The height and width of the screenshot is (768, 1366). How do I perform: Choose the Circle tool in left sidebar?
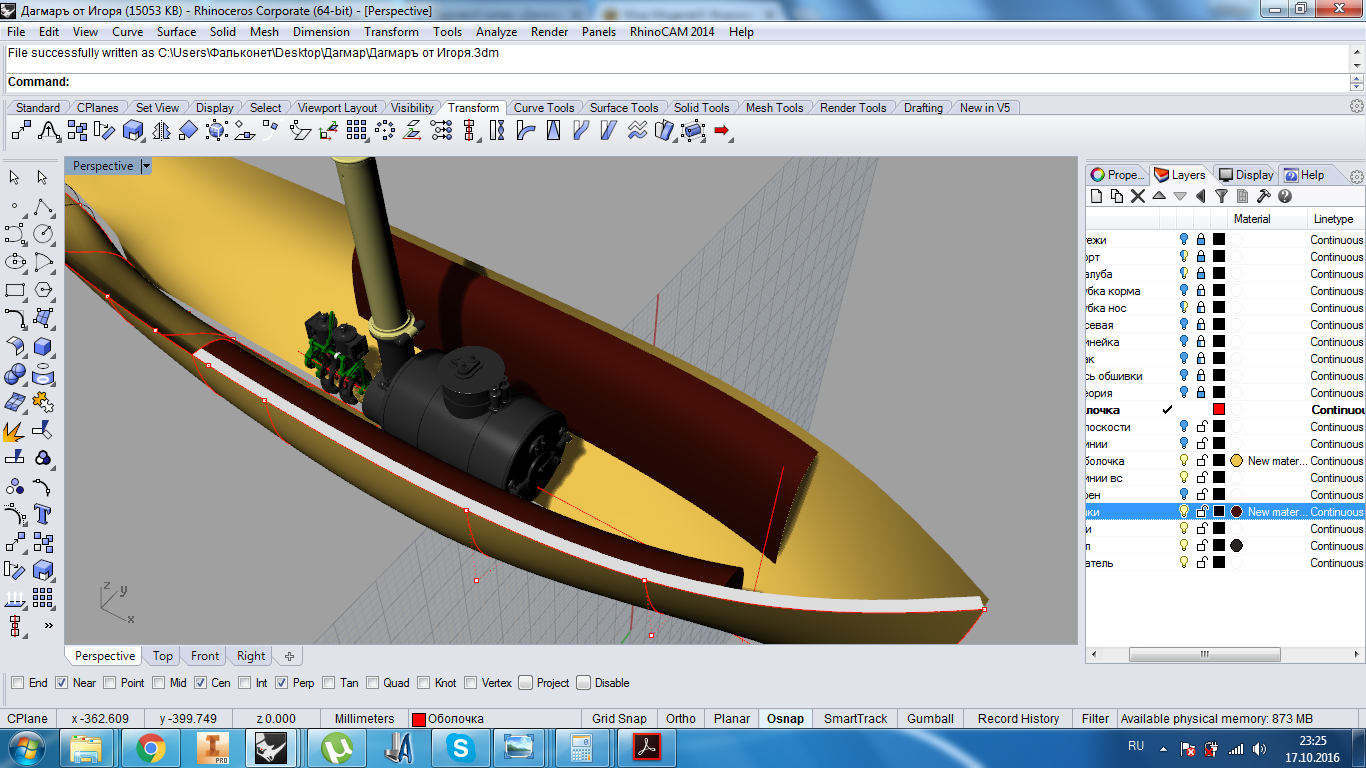[x=43, y=234]
